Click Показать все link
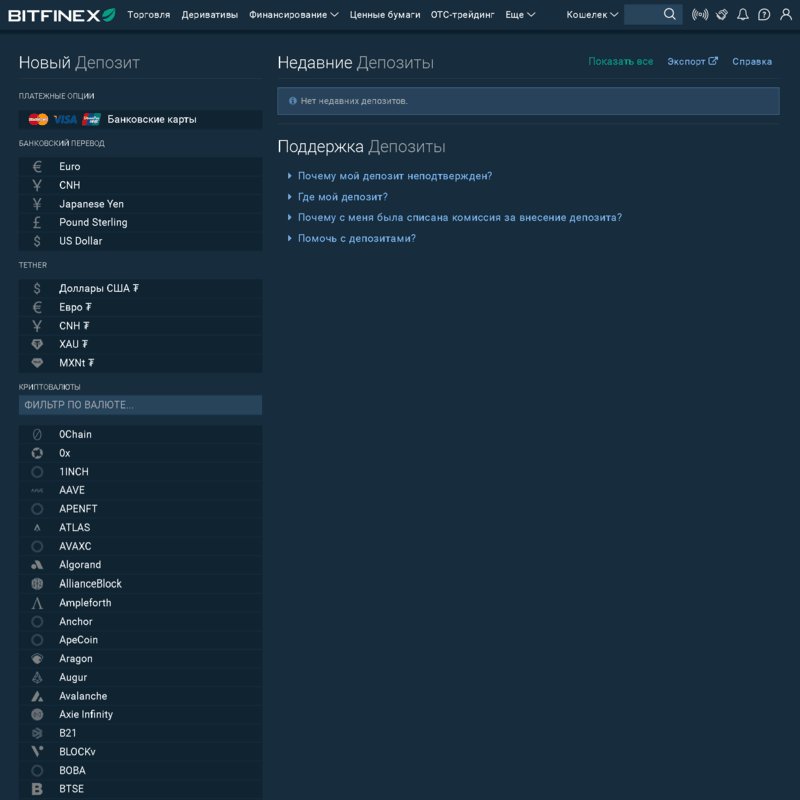The width and height of the screenshot is (800, 800). [620, 61]
